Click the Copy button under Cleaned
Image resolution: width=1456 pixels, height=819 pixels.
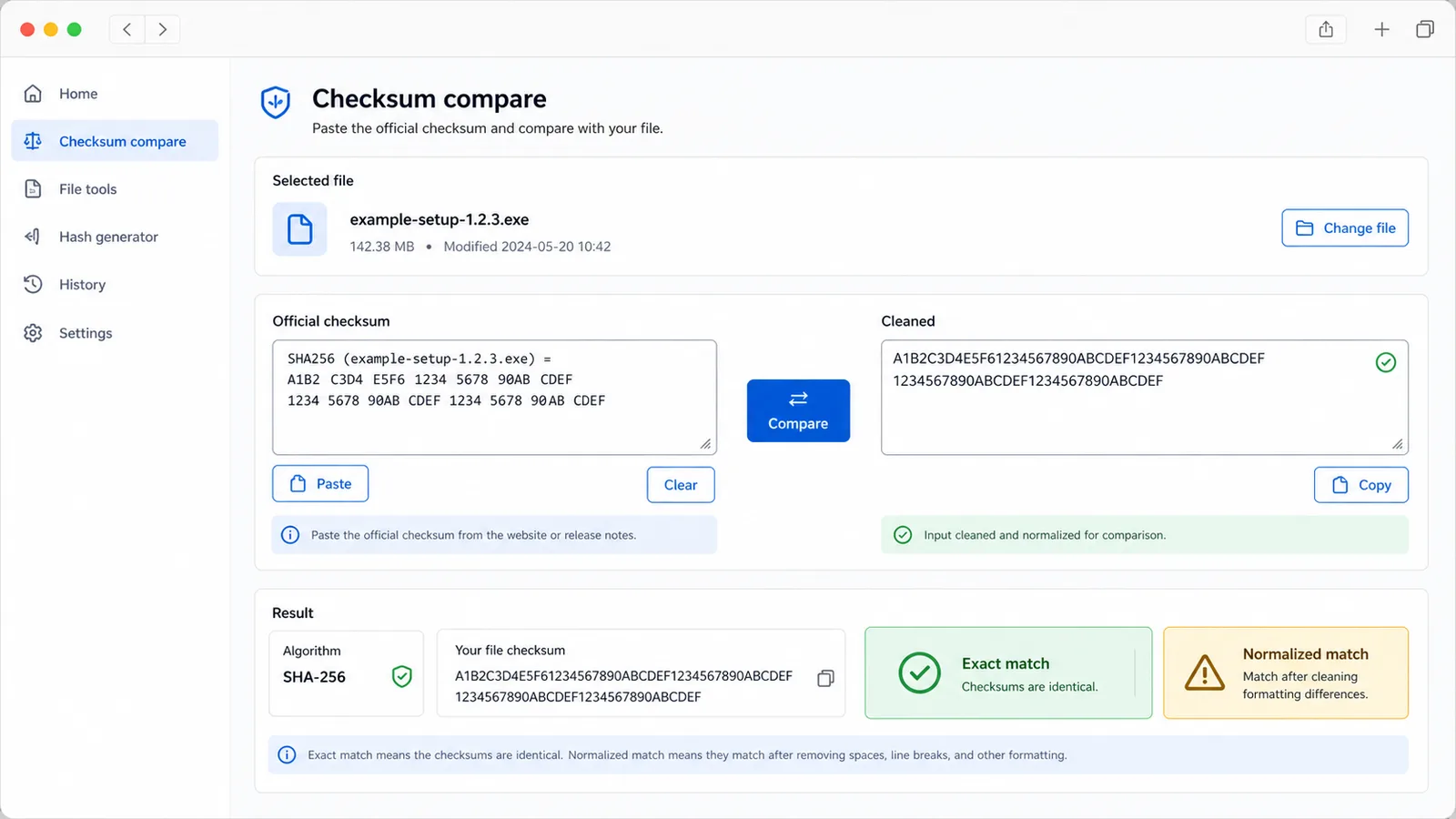click(x=1361, y=485)
